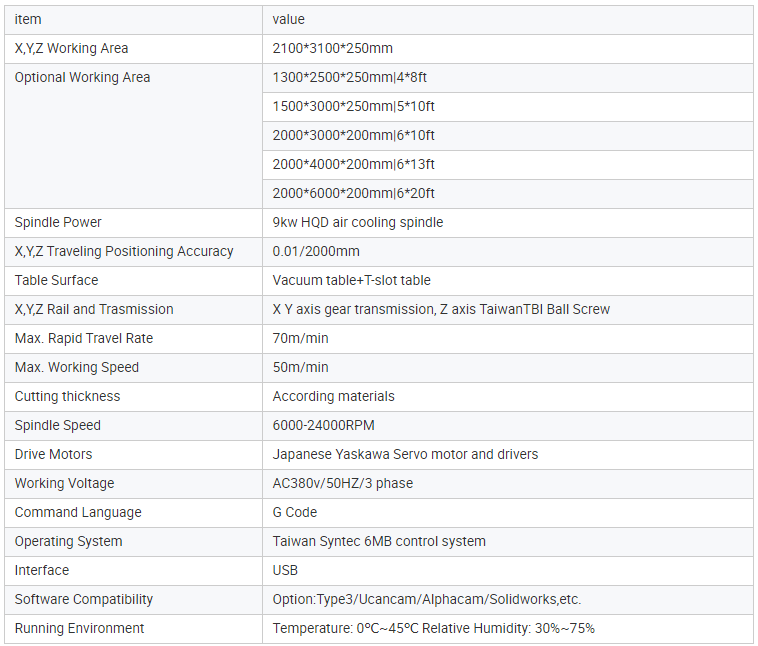Select the '2000*6000*200mm|6*20ft' option
Screen dimensions: 758x646
pyautogui.click(x=353, y=193)
